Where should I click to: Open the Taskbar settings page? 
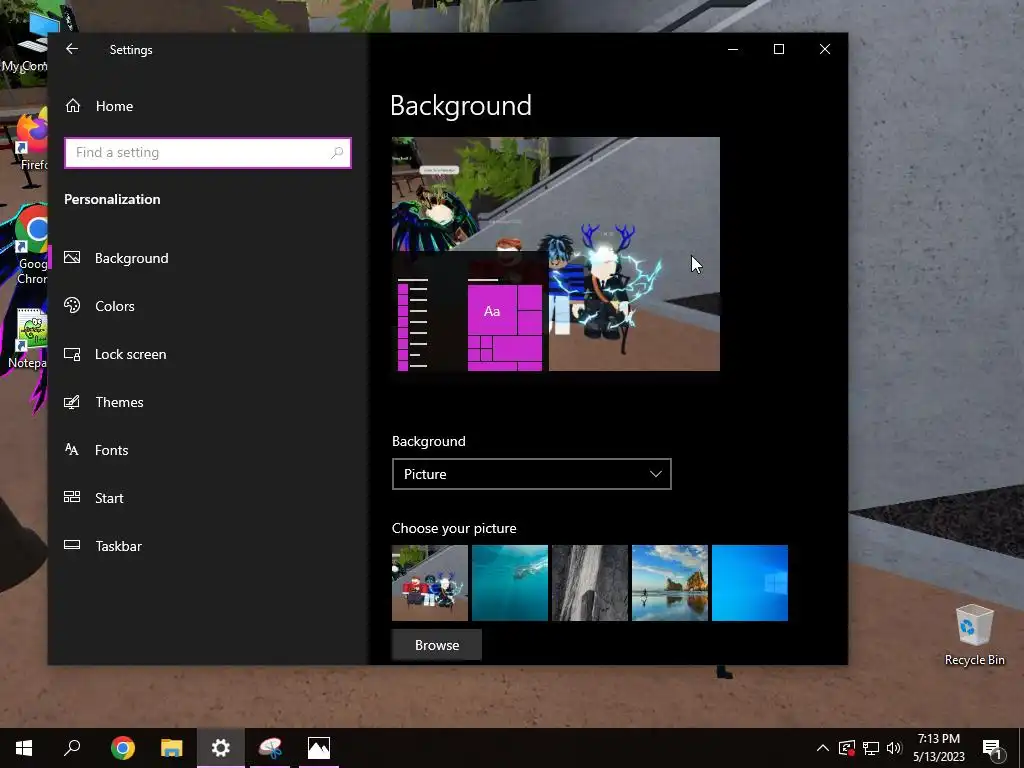(x=208, y=546)
